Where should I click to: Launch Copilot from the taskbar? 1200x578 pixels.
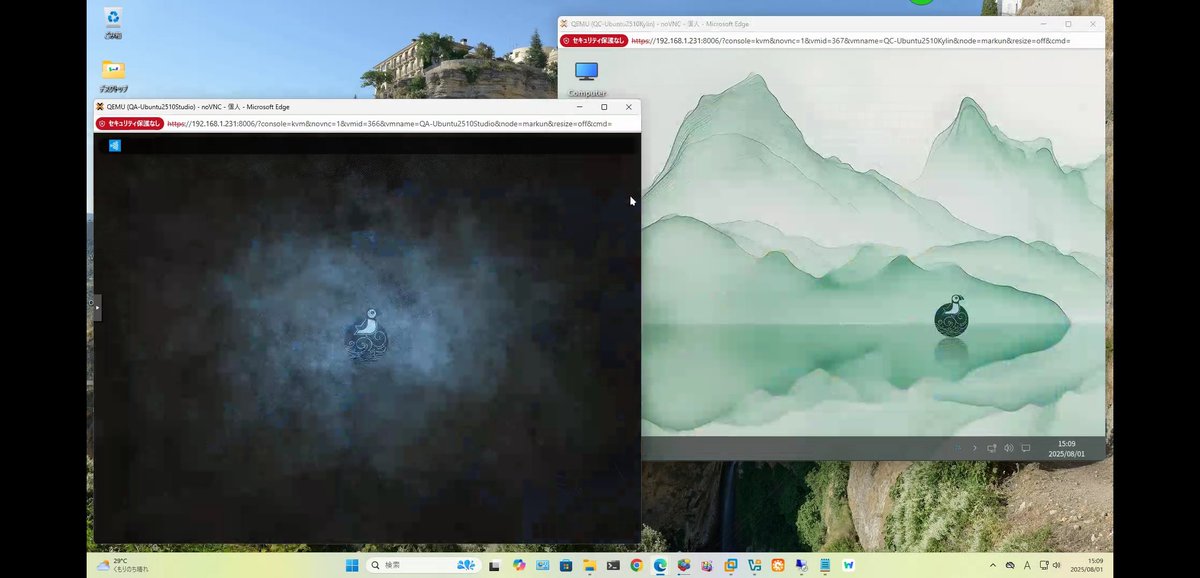(x=519, y=565)
